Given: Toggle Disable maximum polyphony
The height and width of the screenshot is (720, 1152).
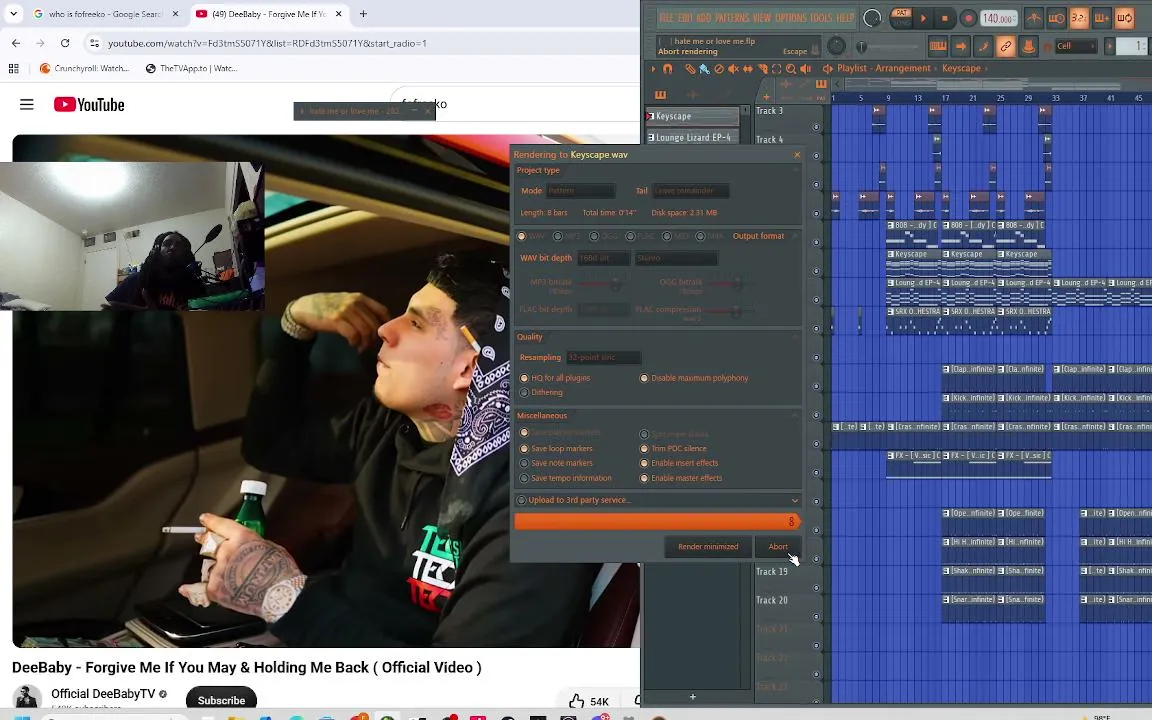Looking at the screenshot, I should pyautogui.click(x=644, y=378).
